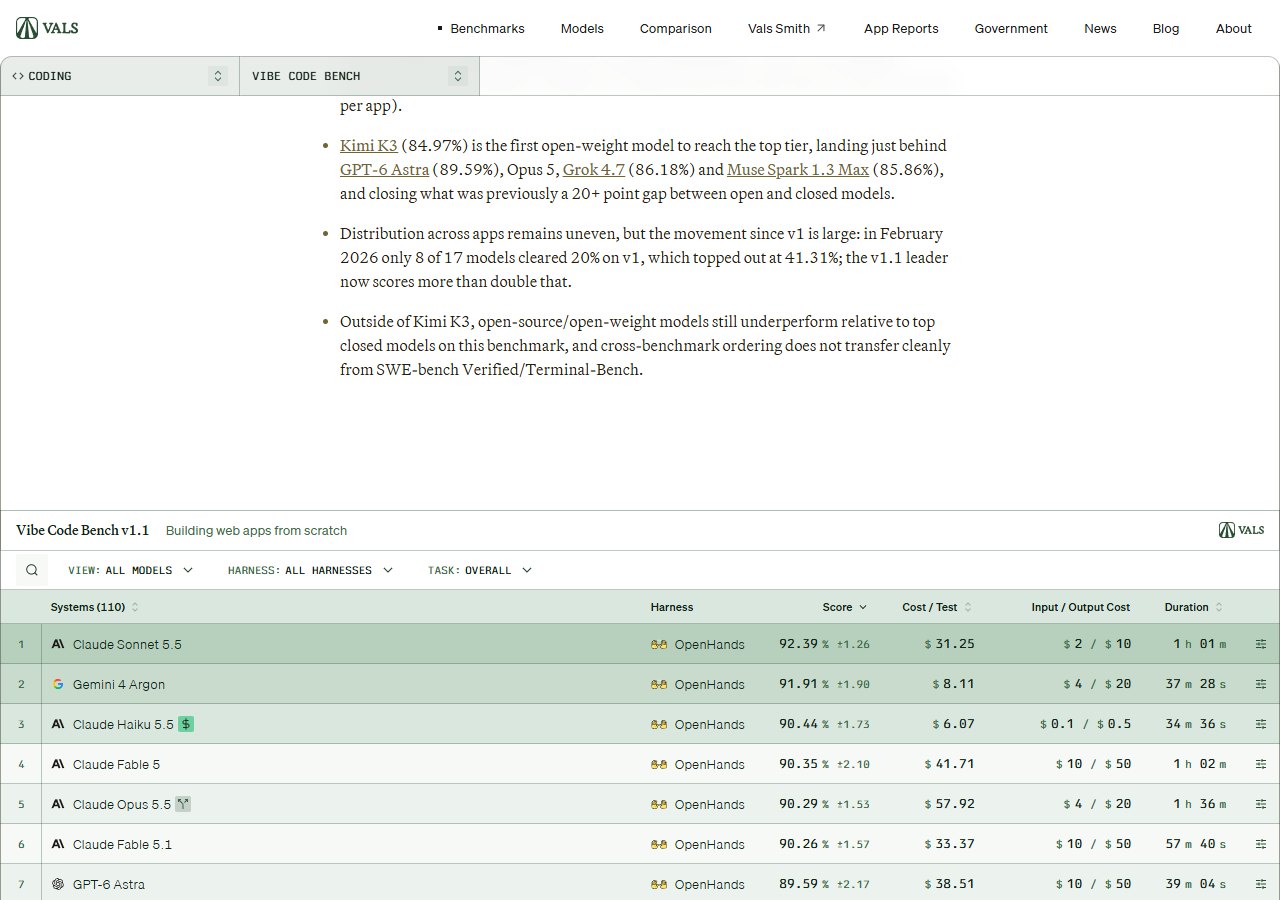Click the branch badge beside Claude Opus 5.5
Image resolution: width=1280 pixels, height=900 pixels.
click(x=183, y=803)
